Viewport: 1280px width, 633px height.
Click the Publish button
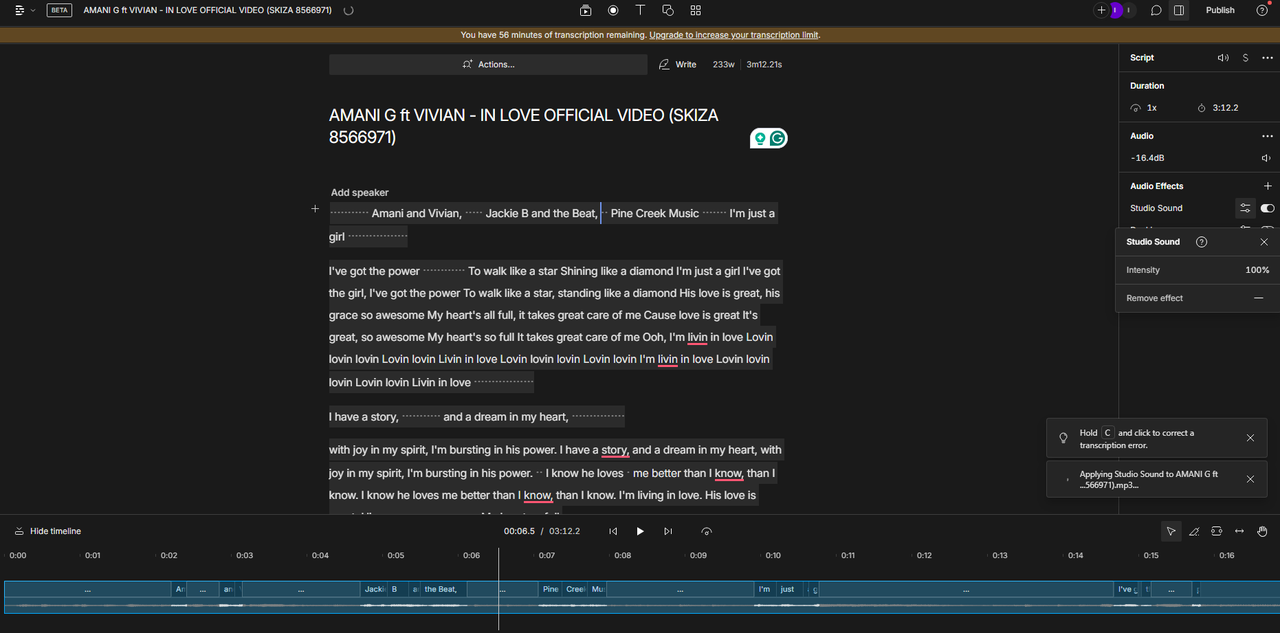(x=1220, y=10)
